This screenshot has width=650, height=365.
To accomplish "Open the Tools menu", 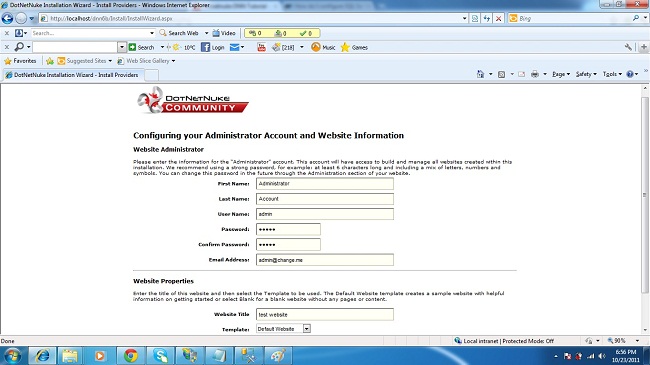I will pos(612,74).
